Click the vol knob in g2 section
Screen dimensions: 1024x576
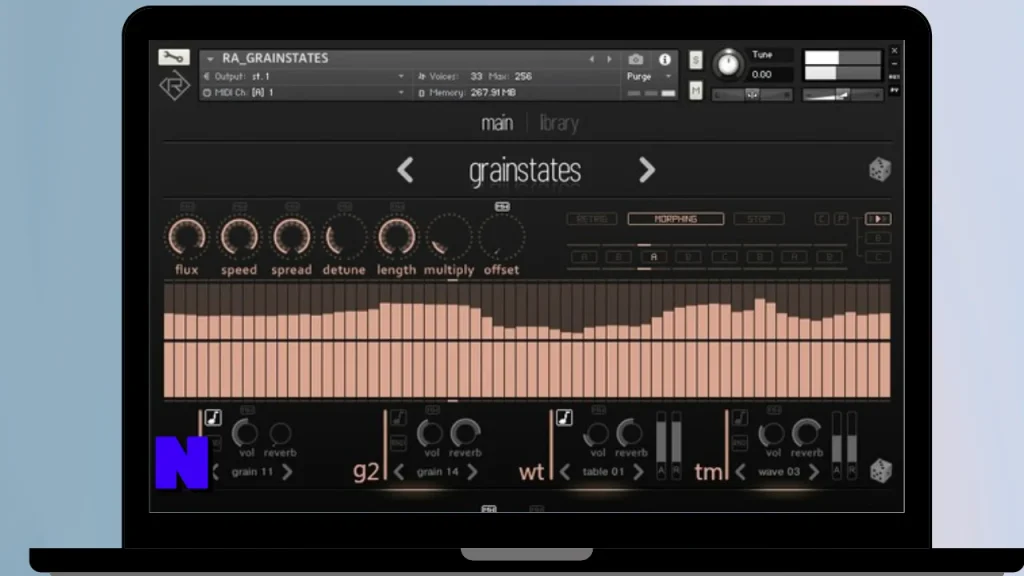tap(430, 432)
